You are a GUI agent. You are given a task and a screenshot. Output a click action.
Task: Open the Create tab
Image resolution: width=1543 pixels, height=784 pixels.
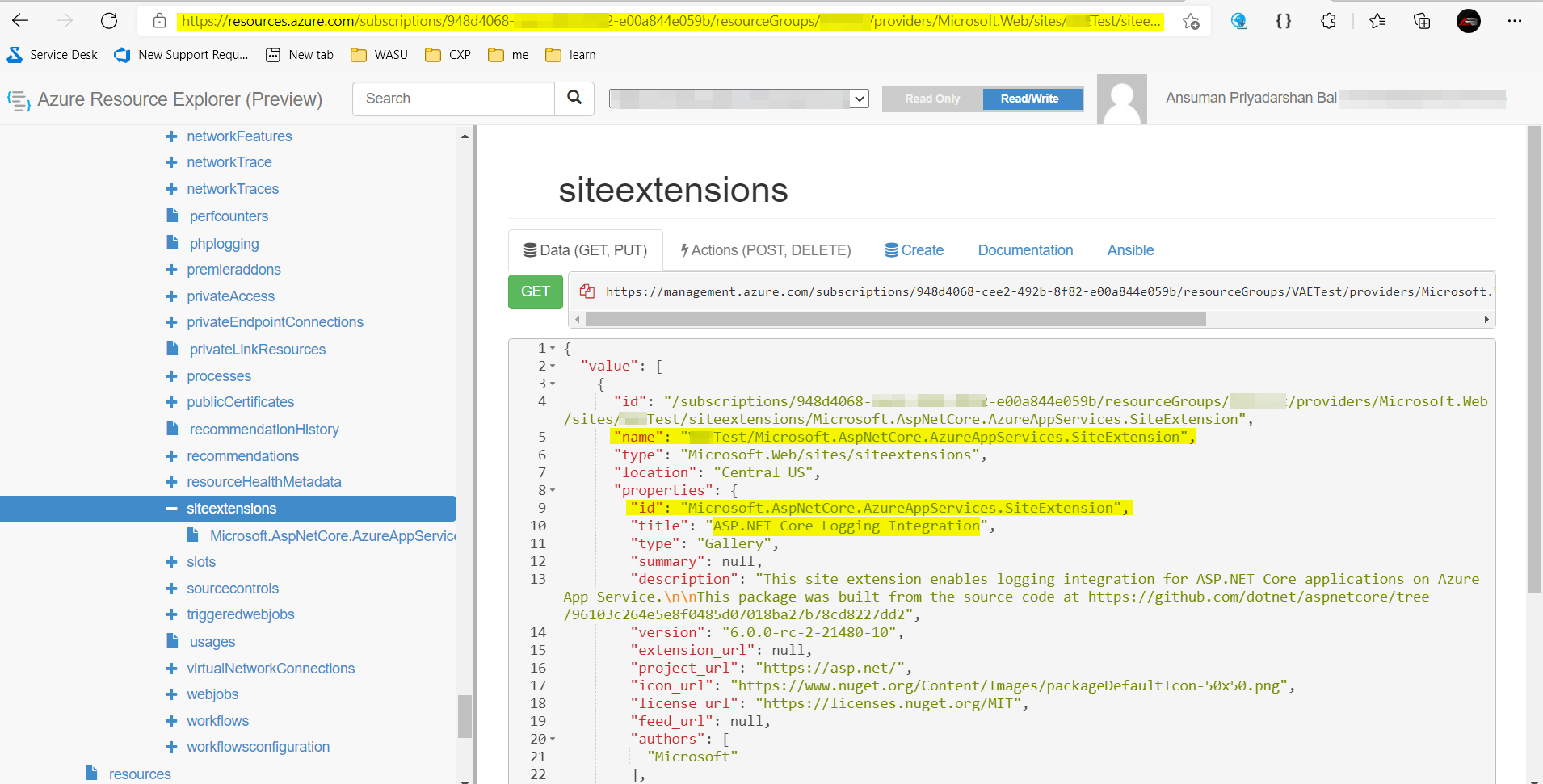click(914, 250)
